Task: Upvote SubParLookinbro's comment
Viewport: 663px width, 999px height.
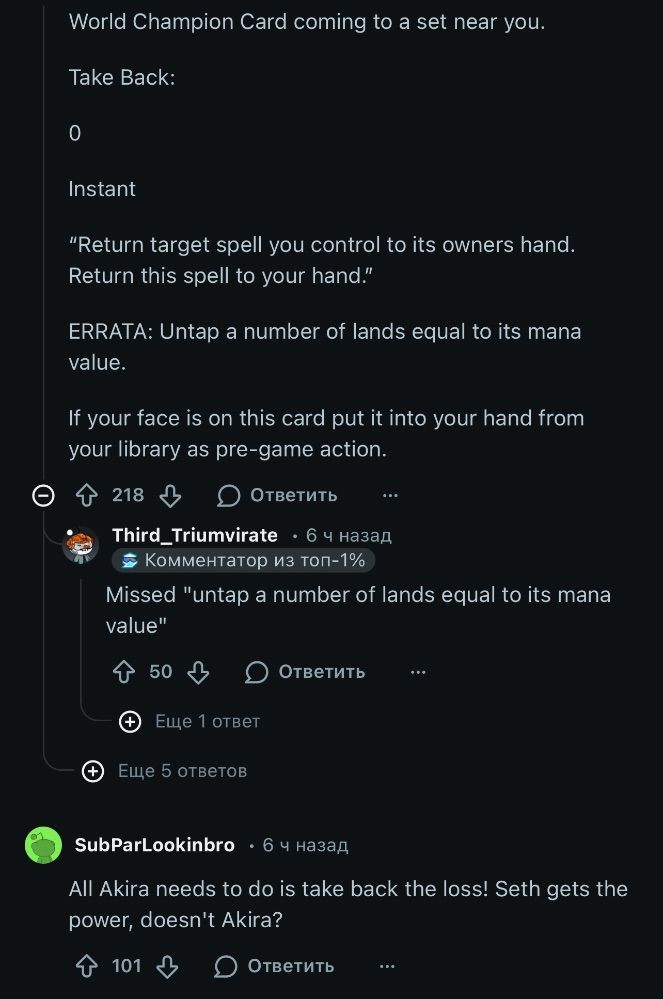Action: pos(87,966)
